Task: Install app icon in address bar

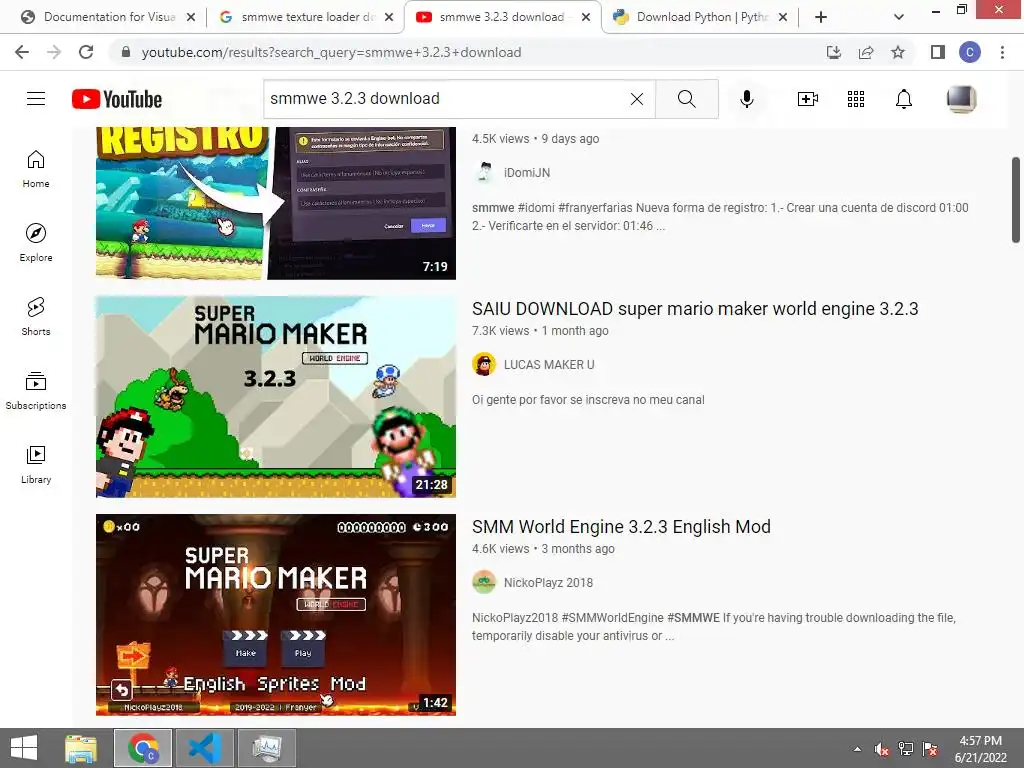Action: (x=833, y=52)
